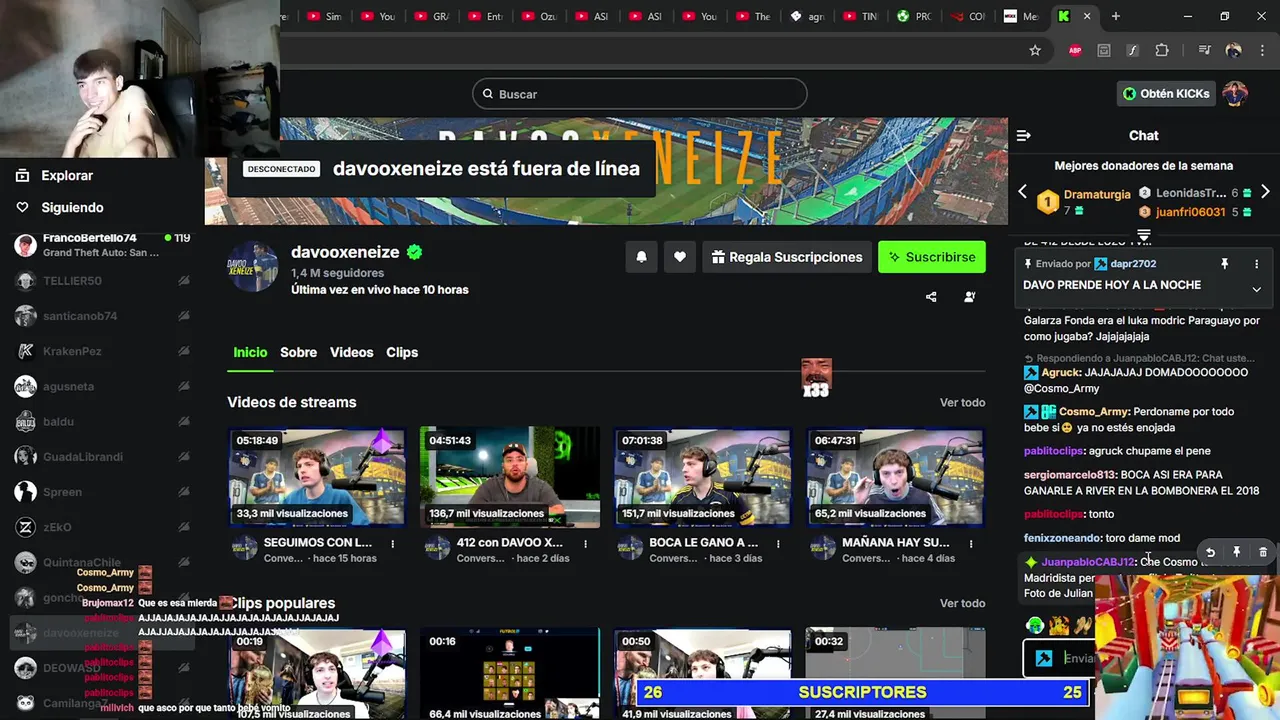The image size is (1280, 720).
Task: Select the Clips tab
Action: [402, 352]
